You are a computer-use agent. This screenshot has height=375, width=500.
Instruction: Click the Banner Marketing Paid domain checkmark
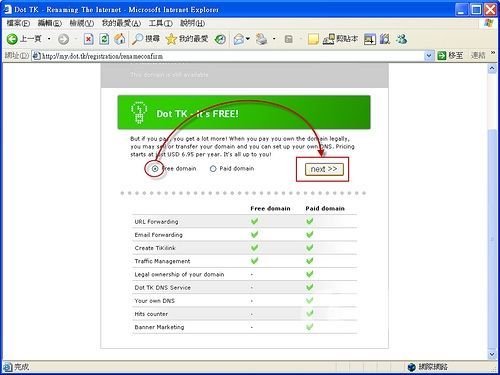[x=310, y=327]
